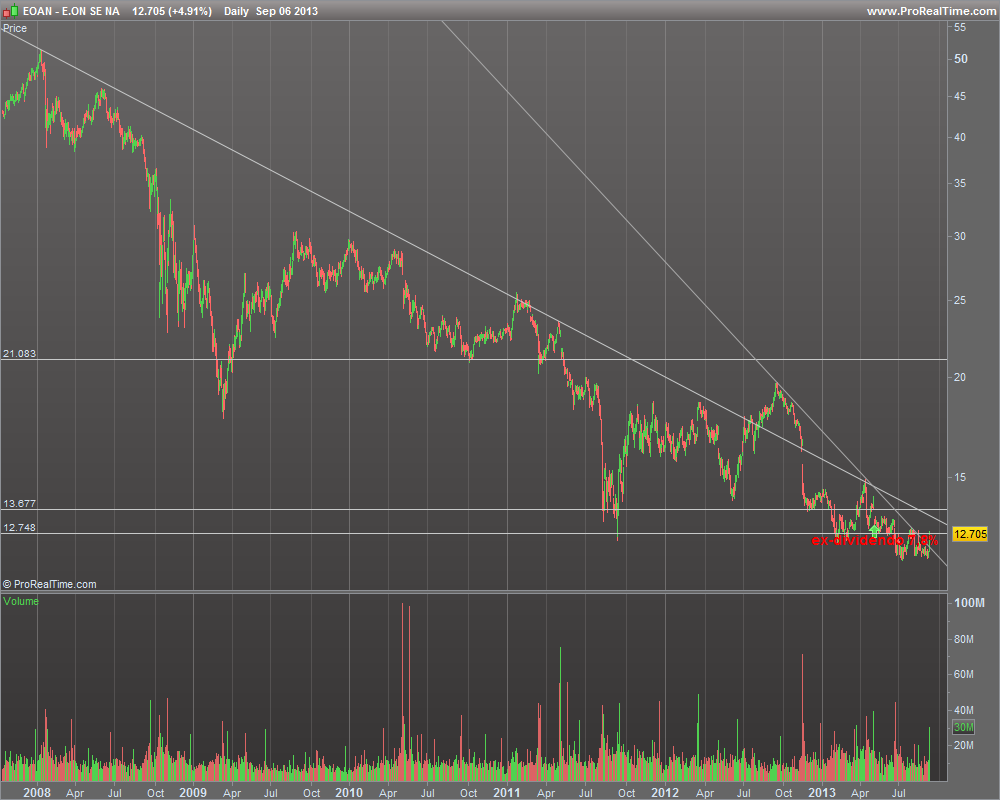Click the 100M level on volume scale
The image size is (1000, 800).
969,603
